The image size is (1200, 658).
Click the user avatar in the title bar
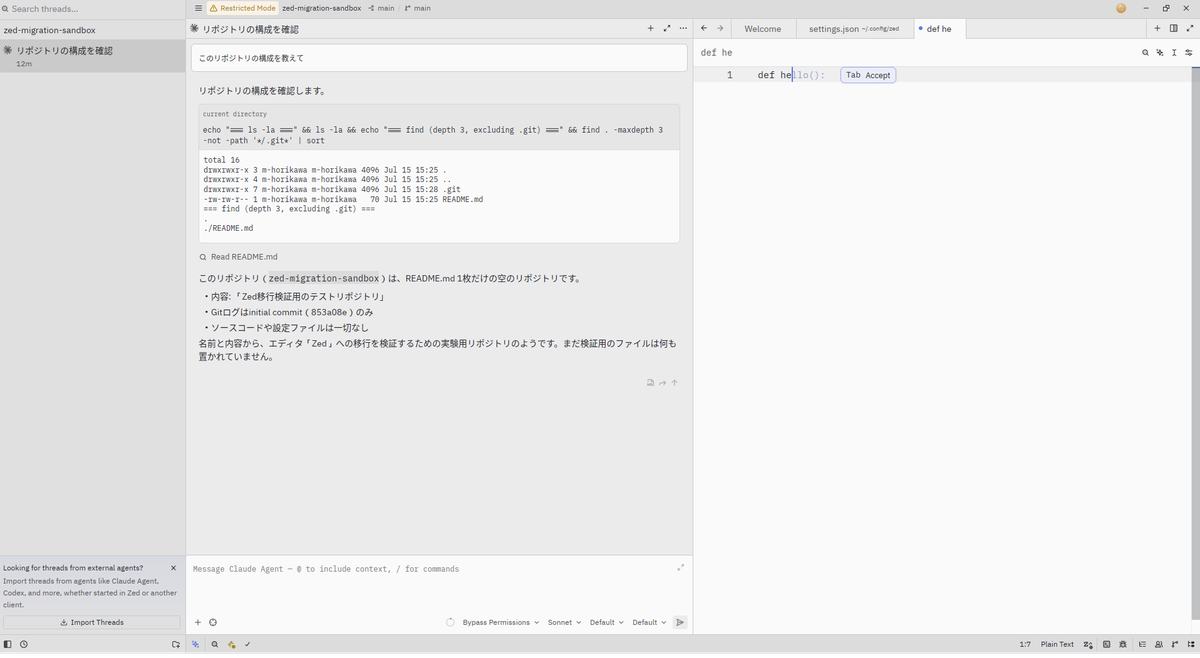click(x=1121, y=8)
